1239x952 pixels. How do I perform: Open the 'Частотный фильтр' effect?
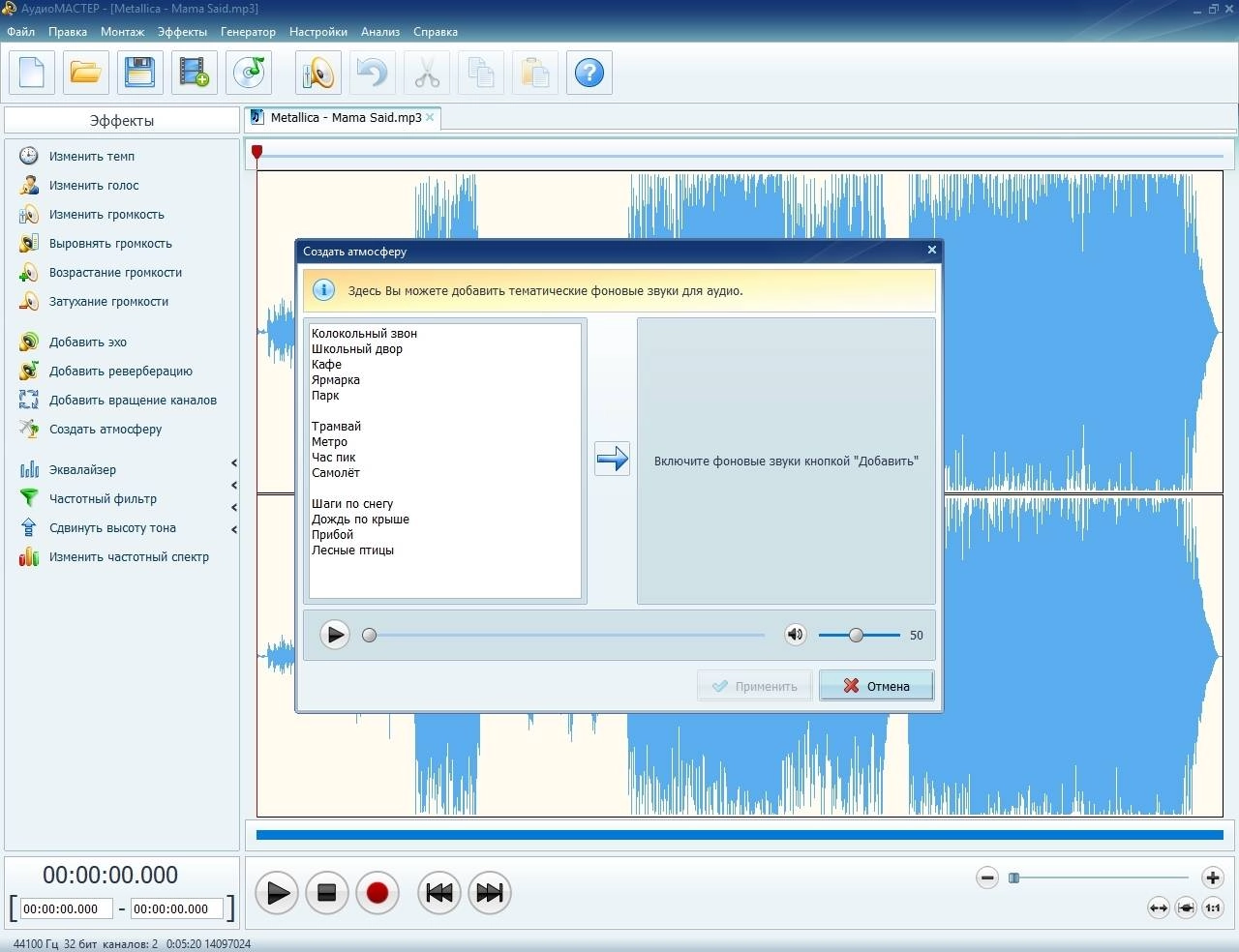(103, 498)
